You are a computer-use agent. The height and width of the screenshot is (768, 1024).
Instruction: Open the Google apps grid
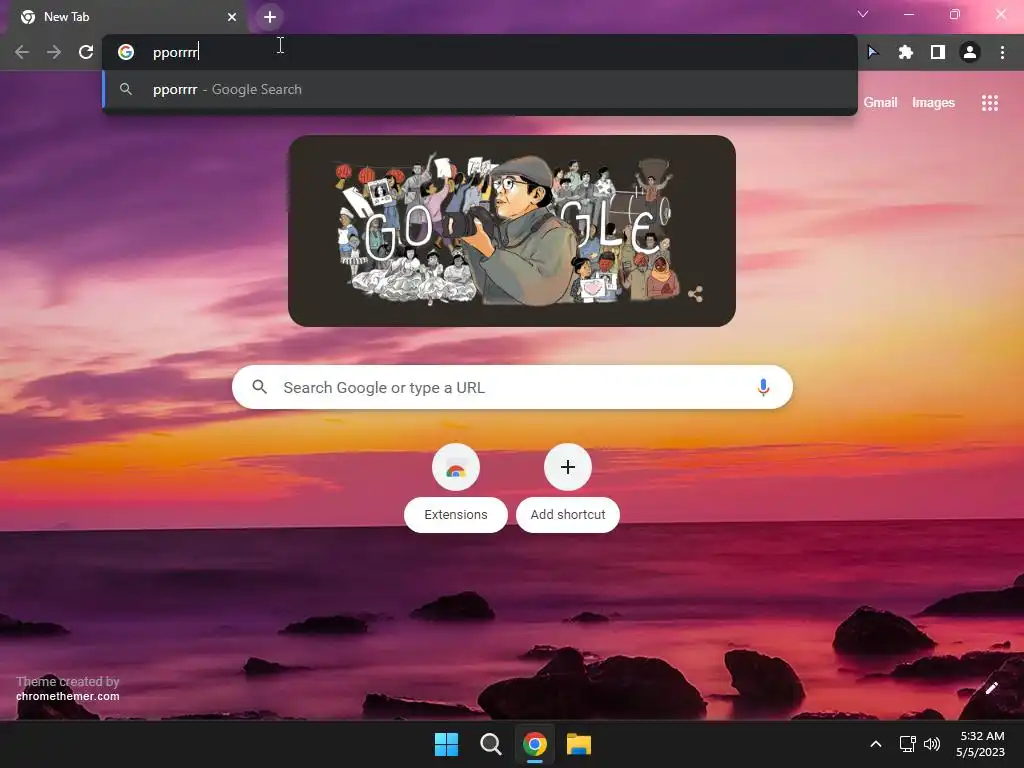point(989,103)
